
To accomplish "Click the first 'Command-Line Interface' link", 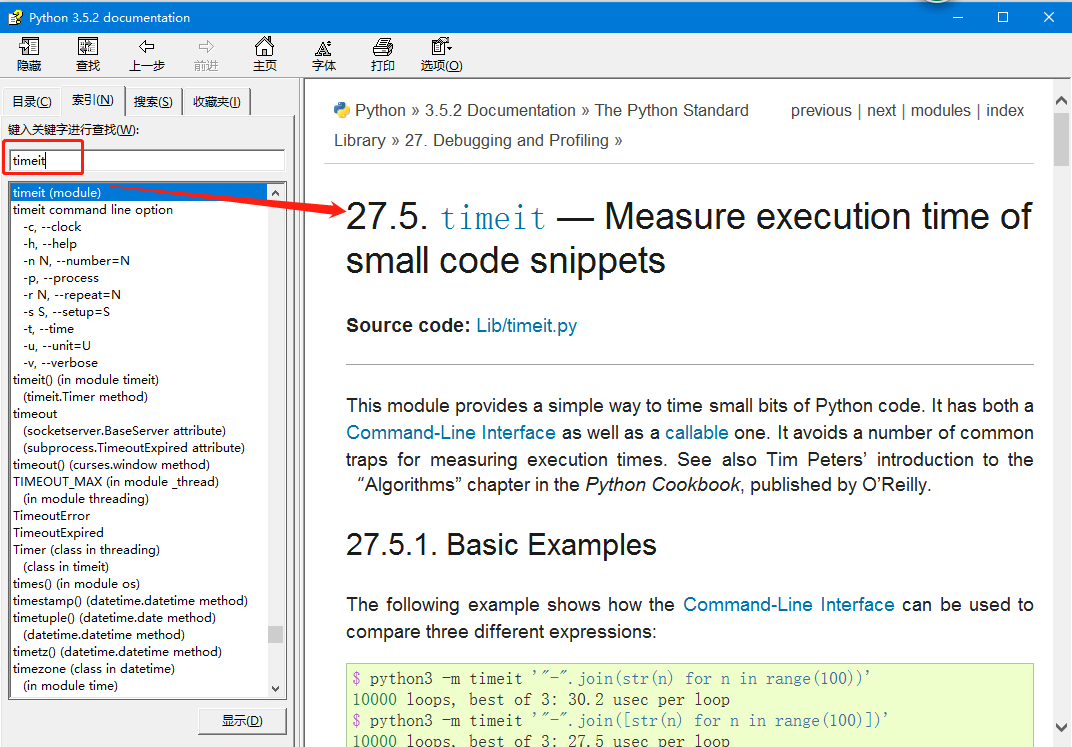I will [x=451, y=433].
